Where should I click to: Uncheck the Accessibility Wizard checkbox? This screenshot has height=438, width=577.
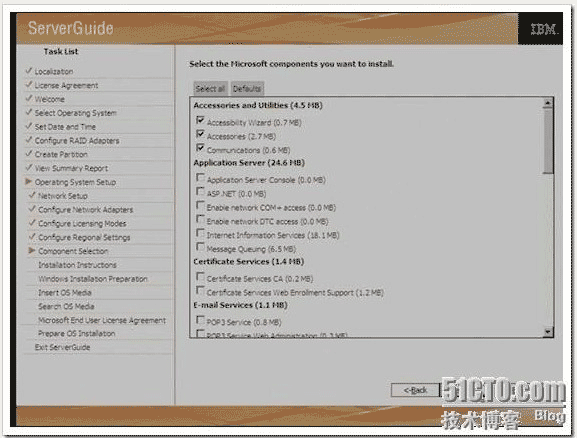200,120
